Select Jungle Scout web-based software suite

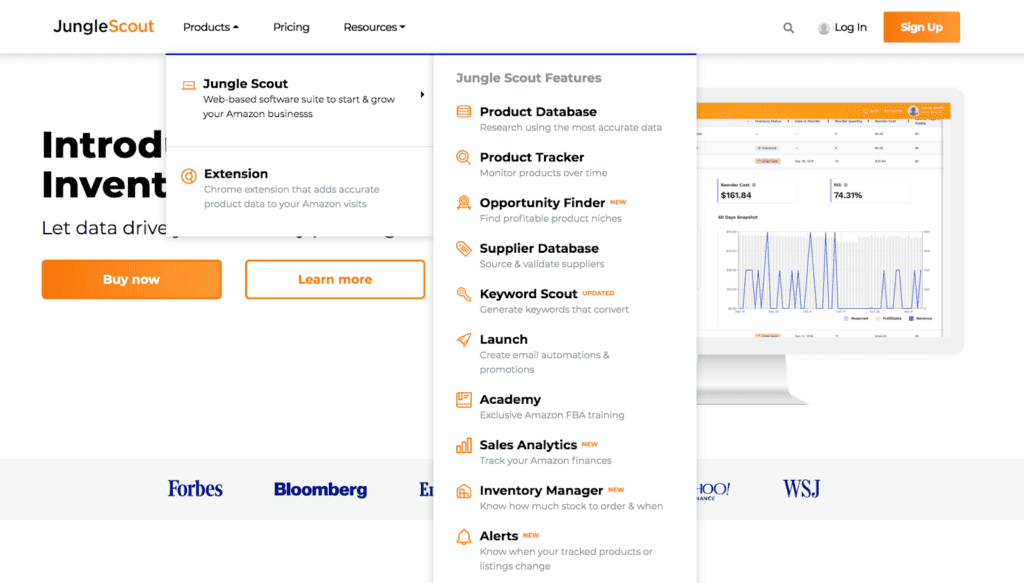300,98
